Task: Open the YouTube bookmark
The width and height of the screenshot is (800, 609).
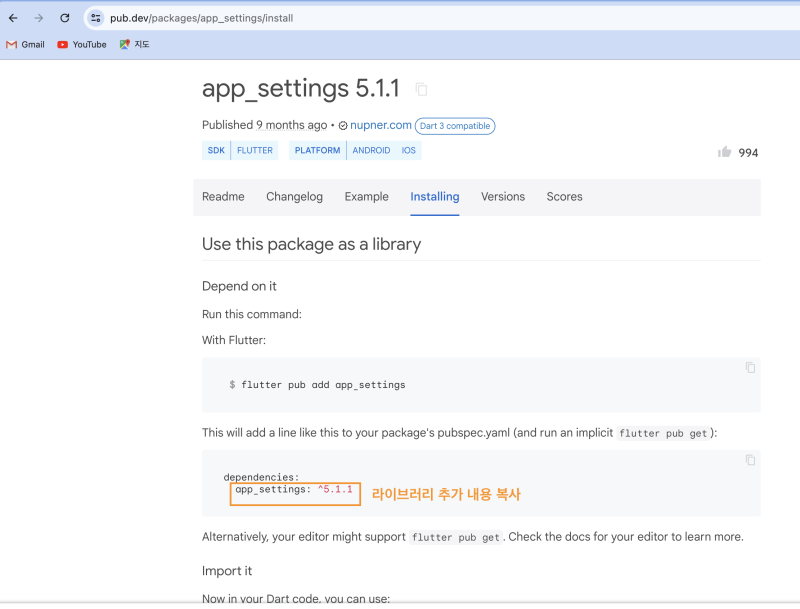Action: point(82,44)
